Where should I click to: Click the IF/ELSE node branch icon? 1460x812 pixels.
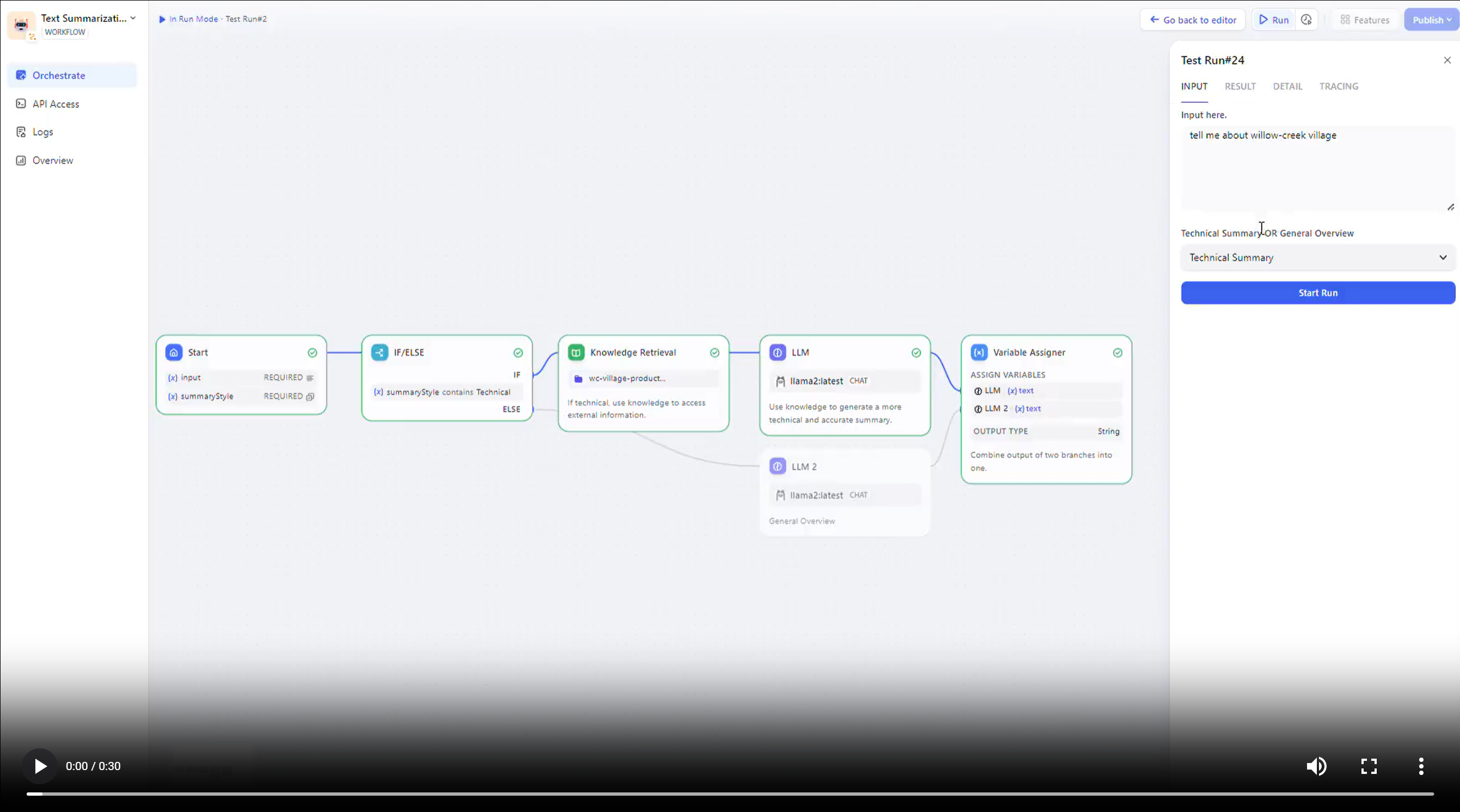click(379, 353)
